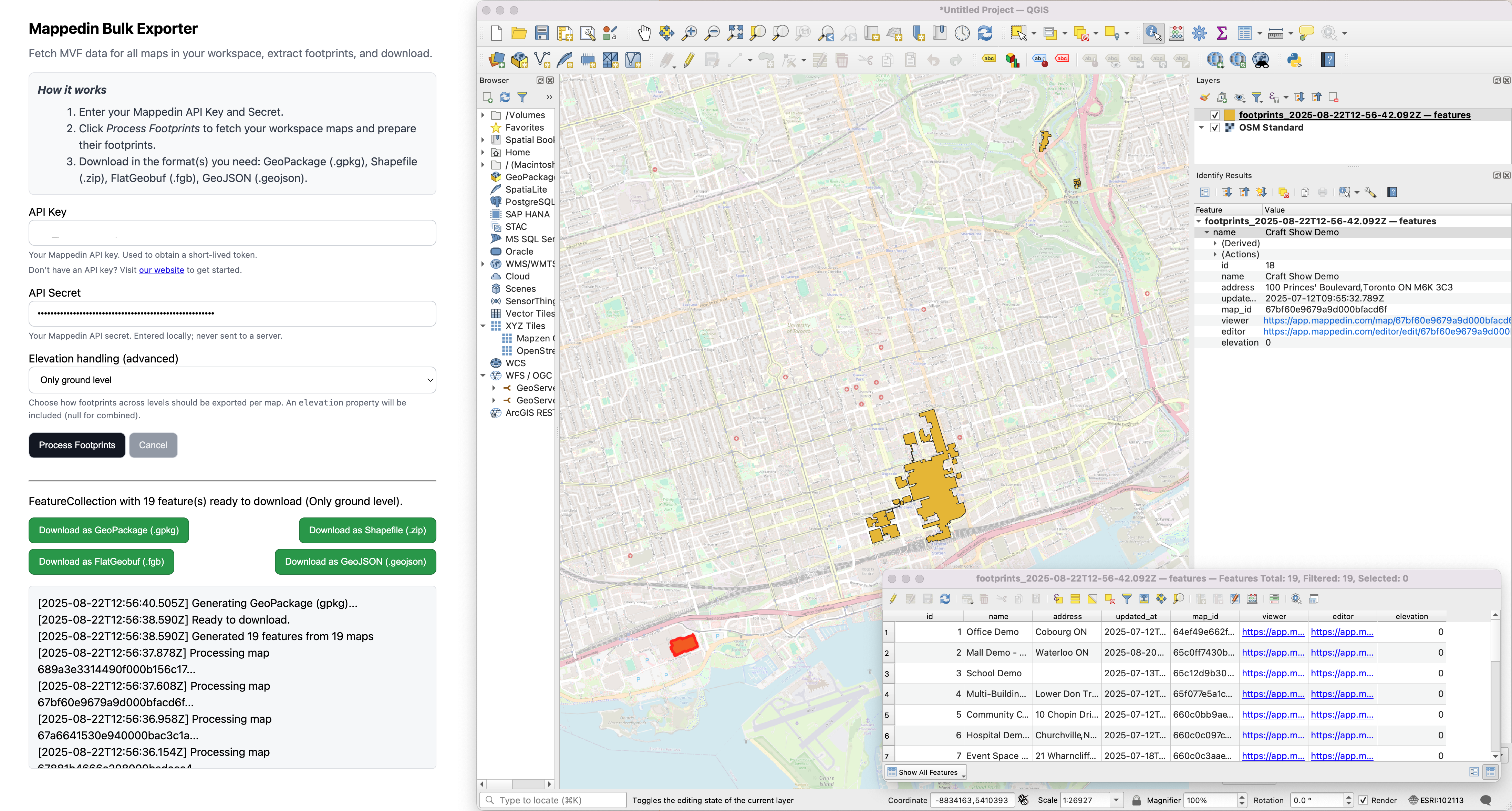Refresh the Browser panel
1512x811 pixels.
pos(504,97)
